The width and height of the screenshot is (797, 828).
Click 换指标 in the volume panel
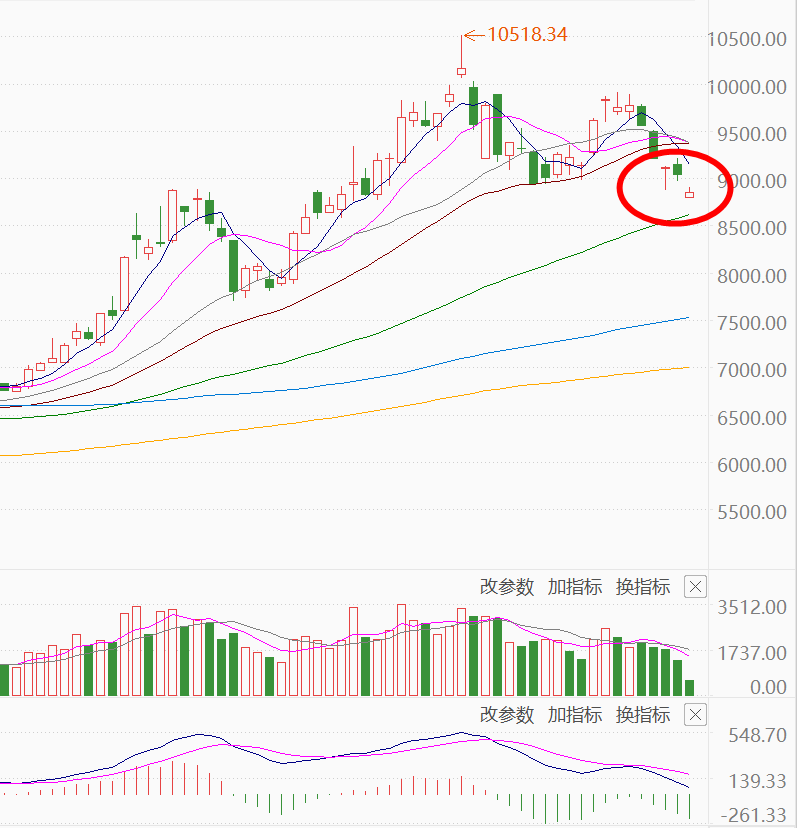tap(643, 587)
